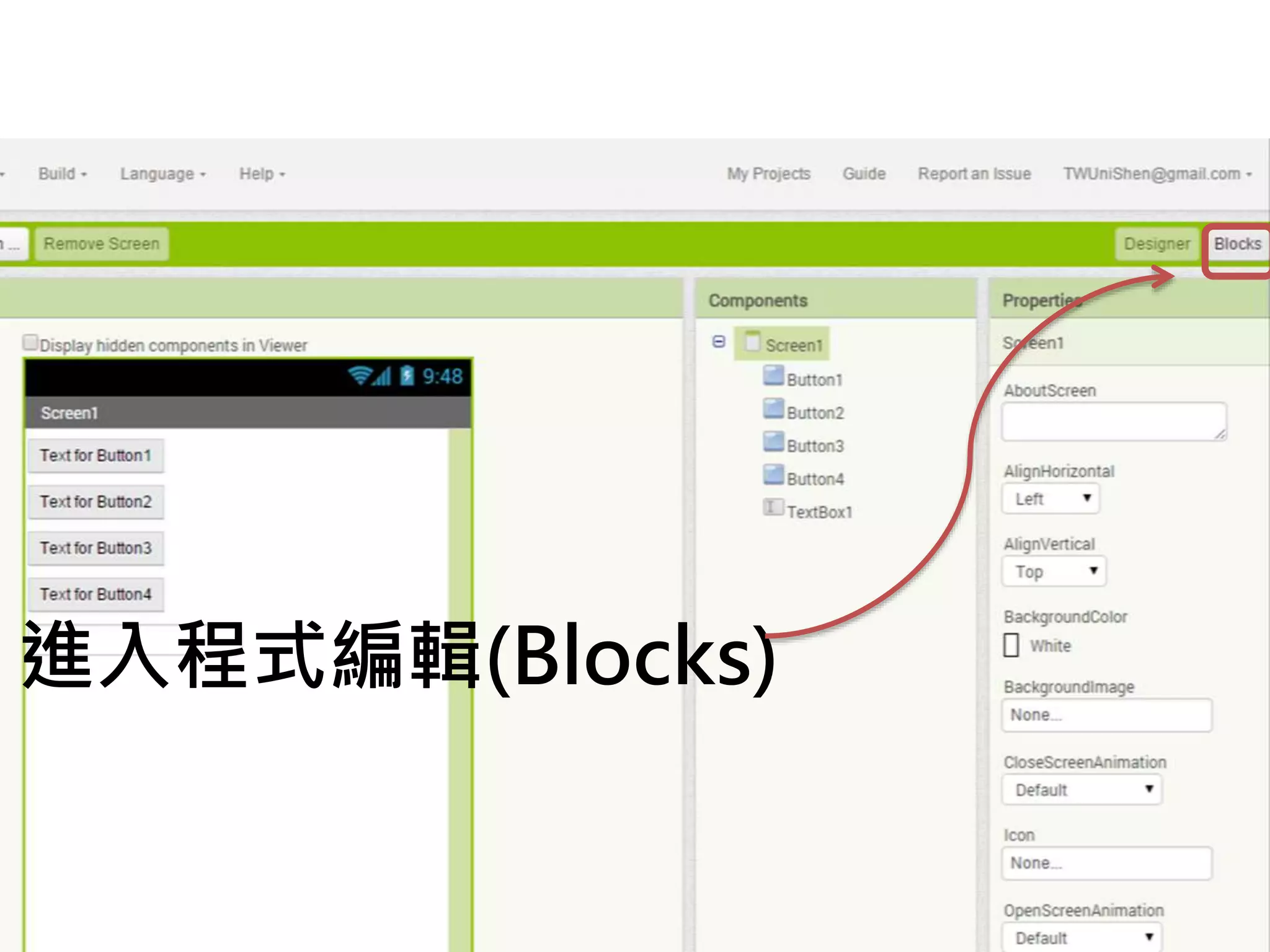Click the Button3 component icon
The width and height of the screenshot is (1270, 952).
773,442
